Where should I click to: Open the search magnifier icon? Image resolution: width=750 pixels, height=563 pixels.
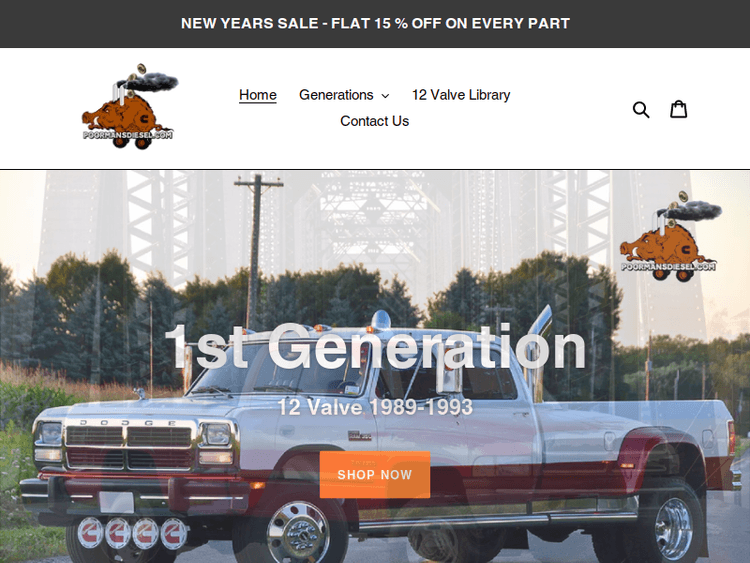[x=641, y=110]
